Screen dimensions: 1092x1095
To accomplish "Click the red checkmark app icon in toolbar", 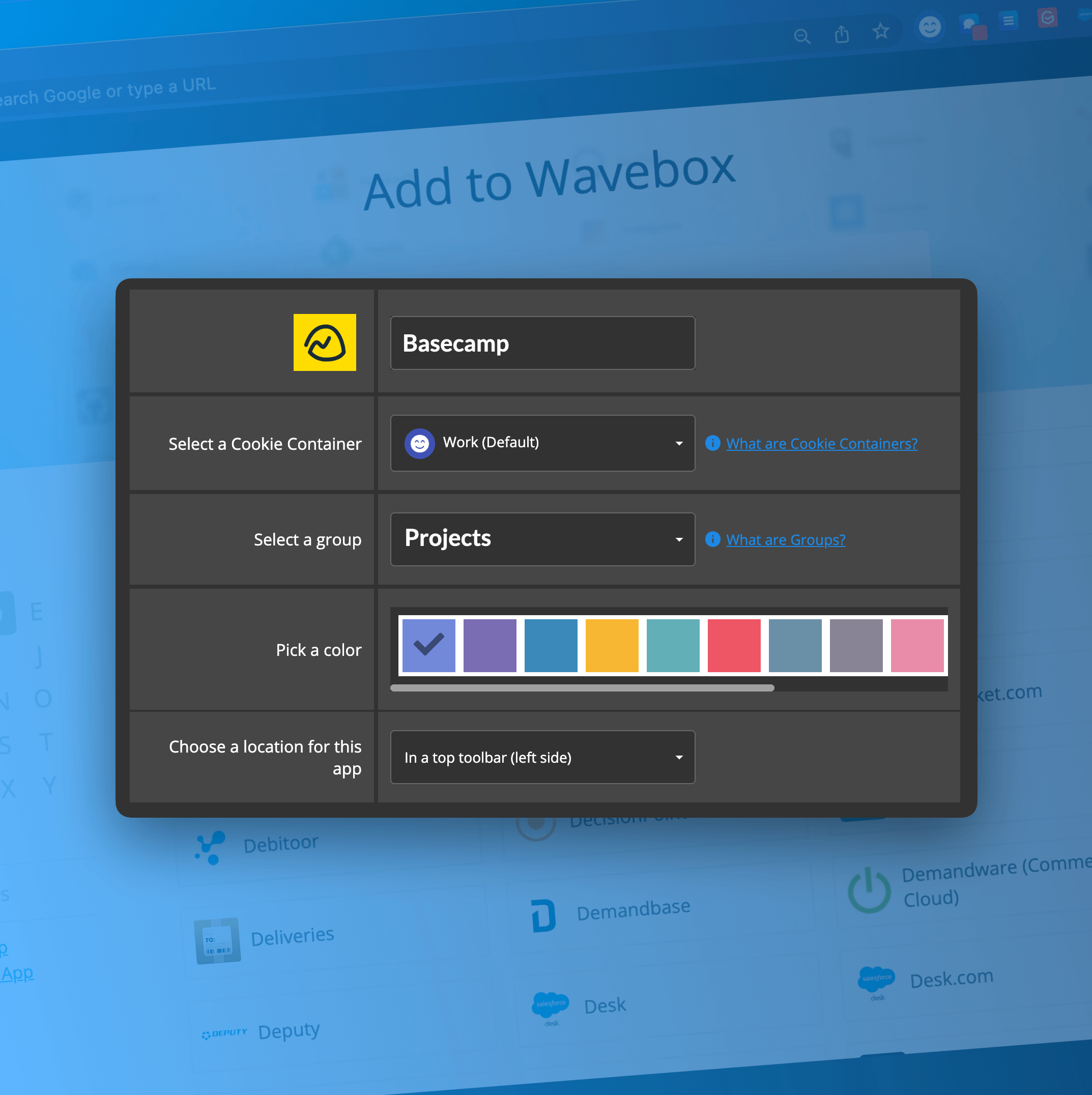I will 1047,18.
